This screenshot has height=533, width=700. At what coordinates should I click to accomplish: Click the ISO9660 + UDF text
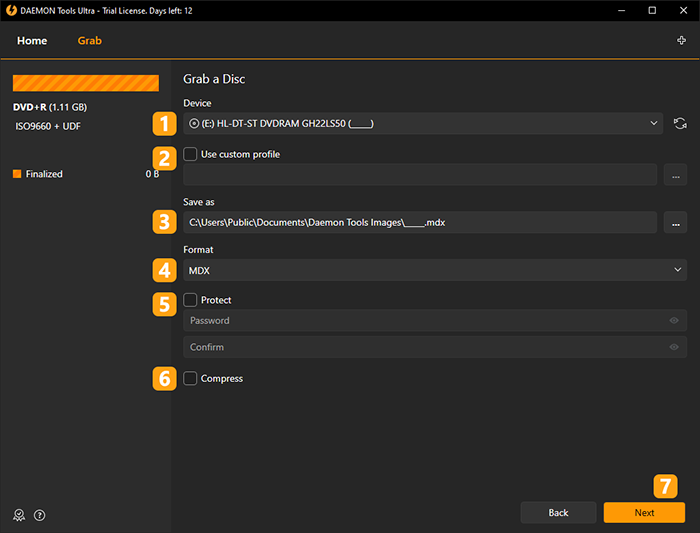click(x=48, y=126)
